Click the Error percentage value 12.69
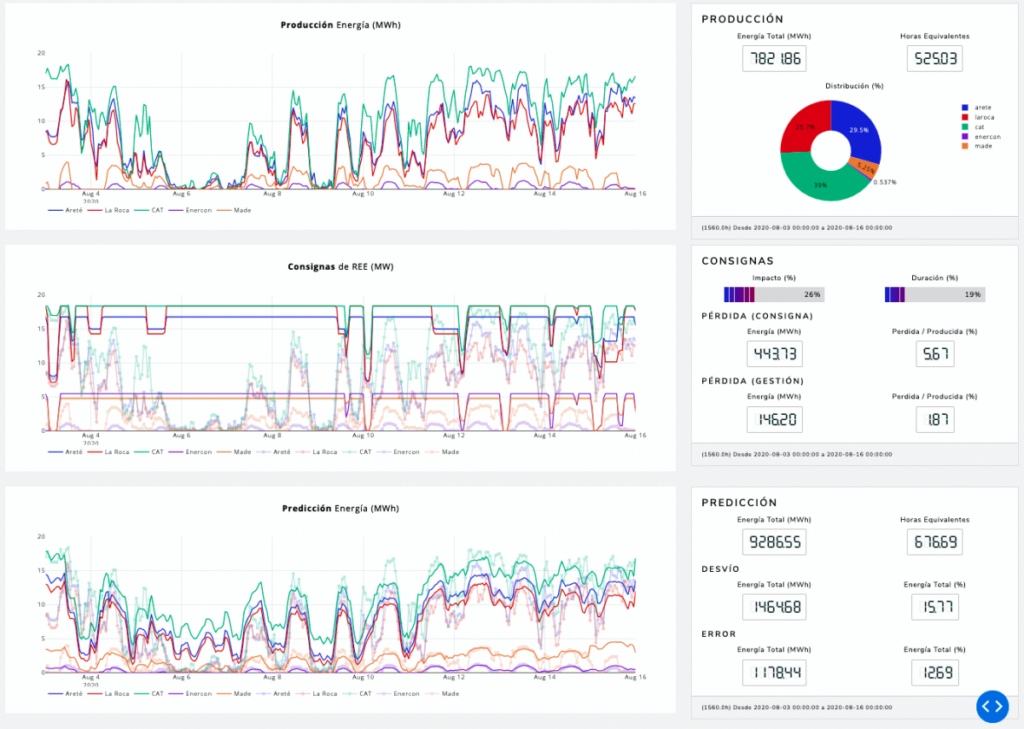Screen dimensions: 1024x729 [x=935, y=672]
